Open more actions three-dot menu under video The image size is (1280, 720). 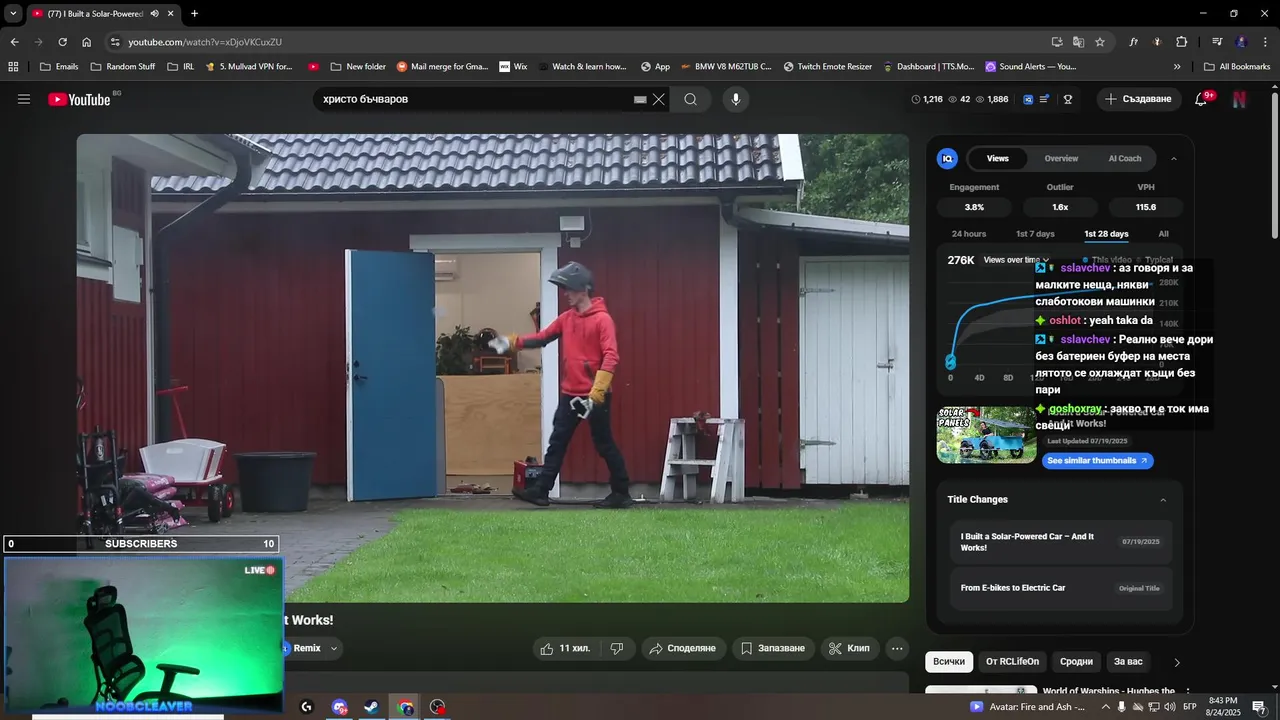(897, 648)
